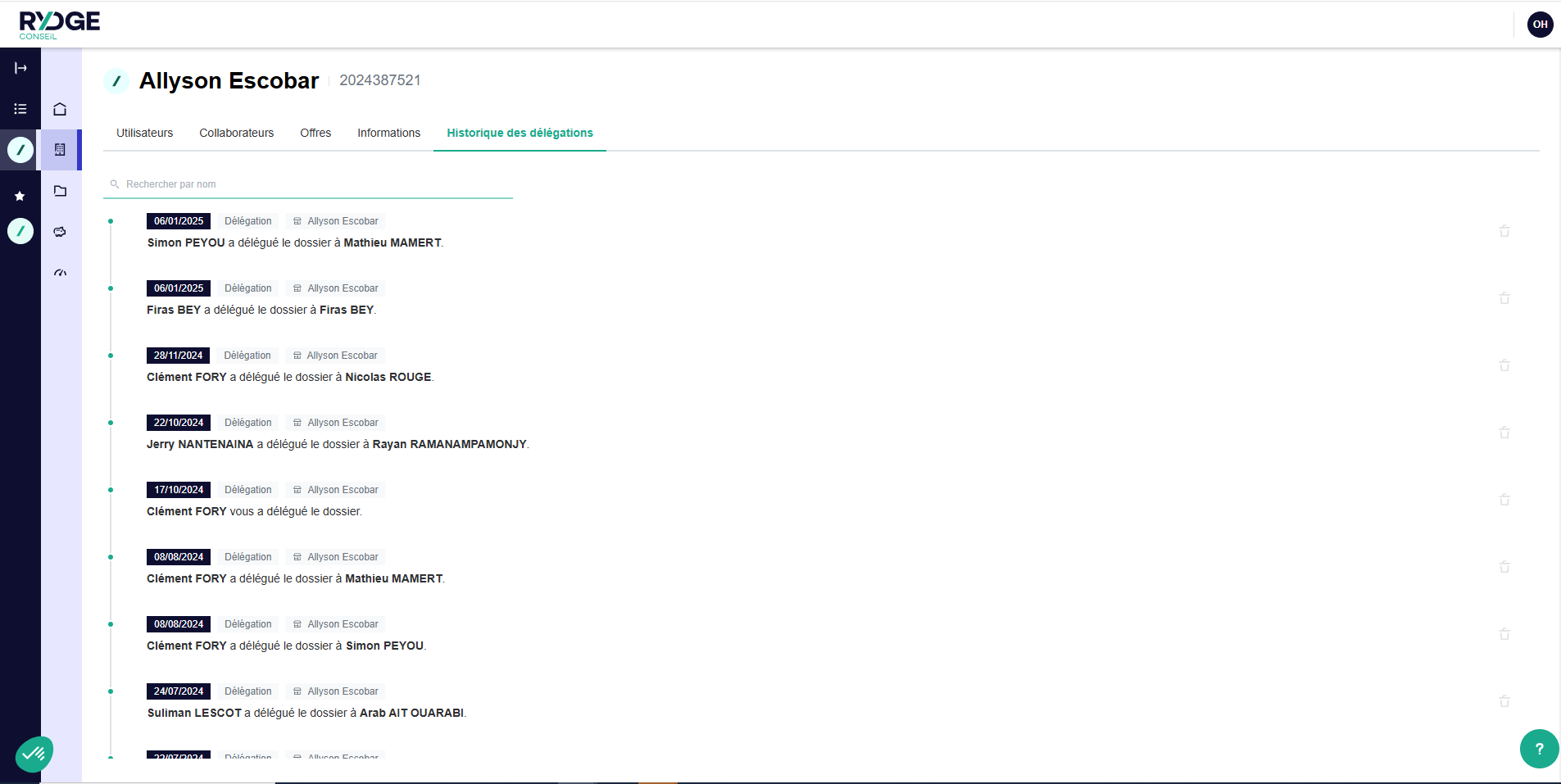Click the 28/11/2024 date badge

(179, 356)
